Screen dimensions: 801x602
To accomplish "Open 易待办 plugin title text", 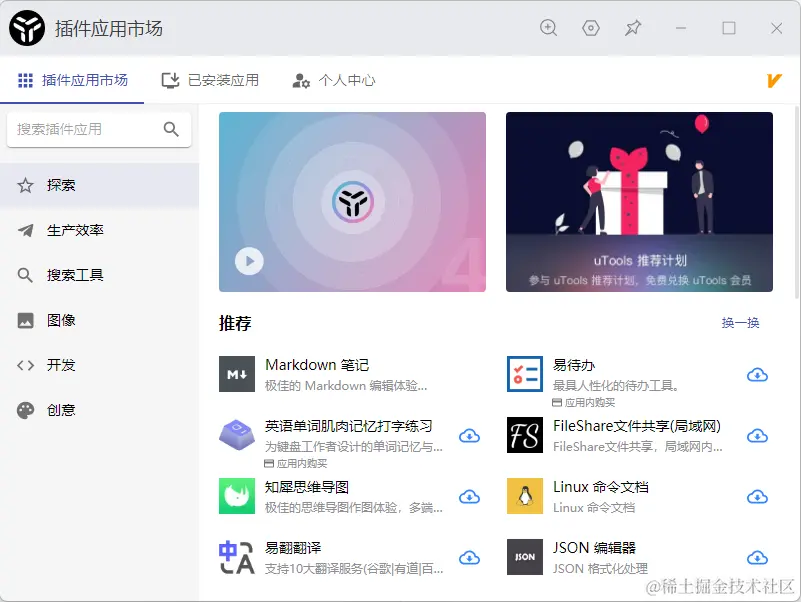I will (x=574, y=365).
